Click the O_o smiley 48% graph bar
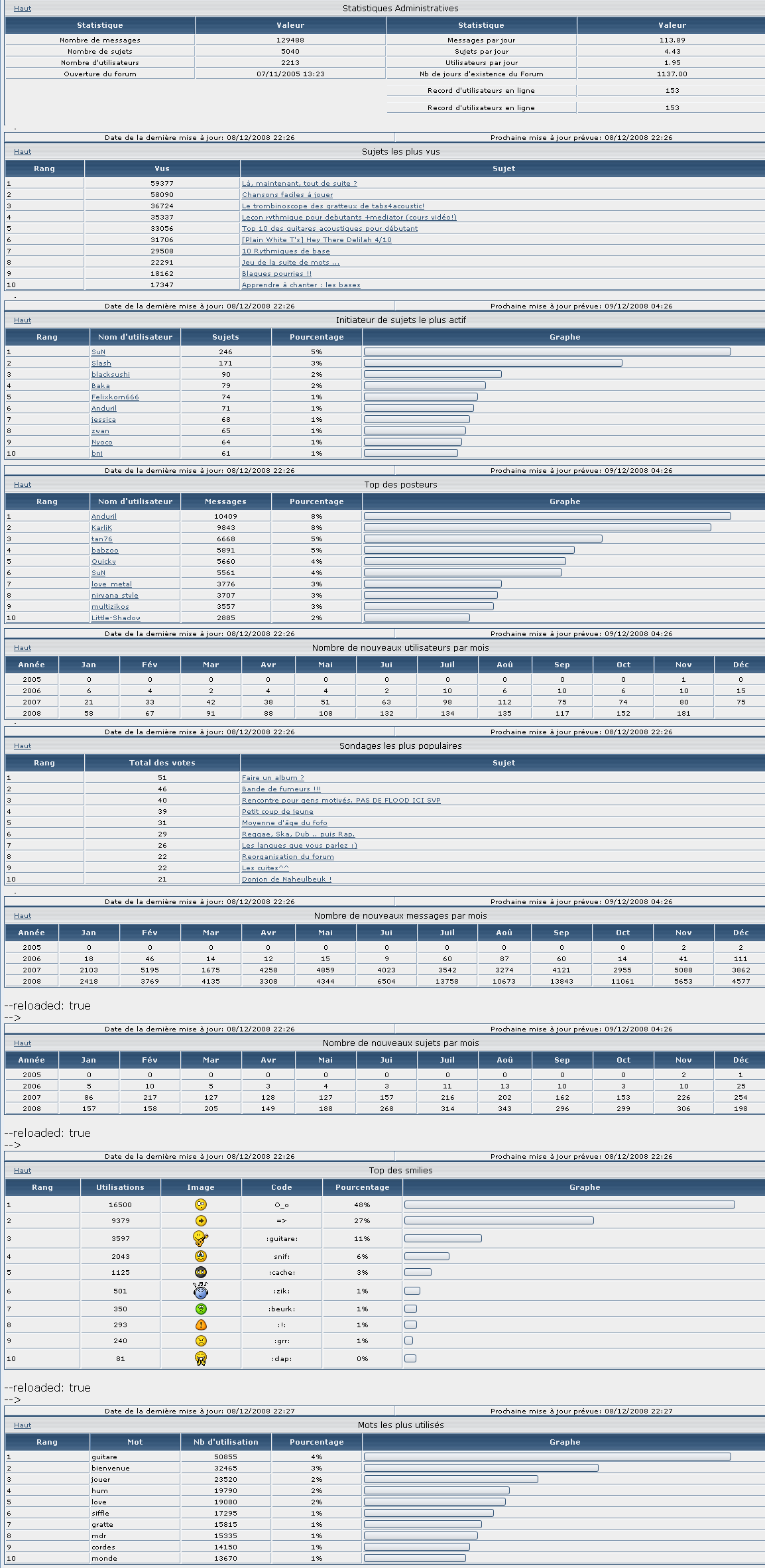The width and height of the screenshot is (765, 1568). pos(569,1205)
